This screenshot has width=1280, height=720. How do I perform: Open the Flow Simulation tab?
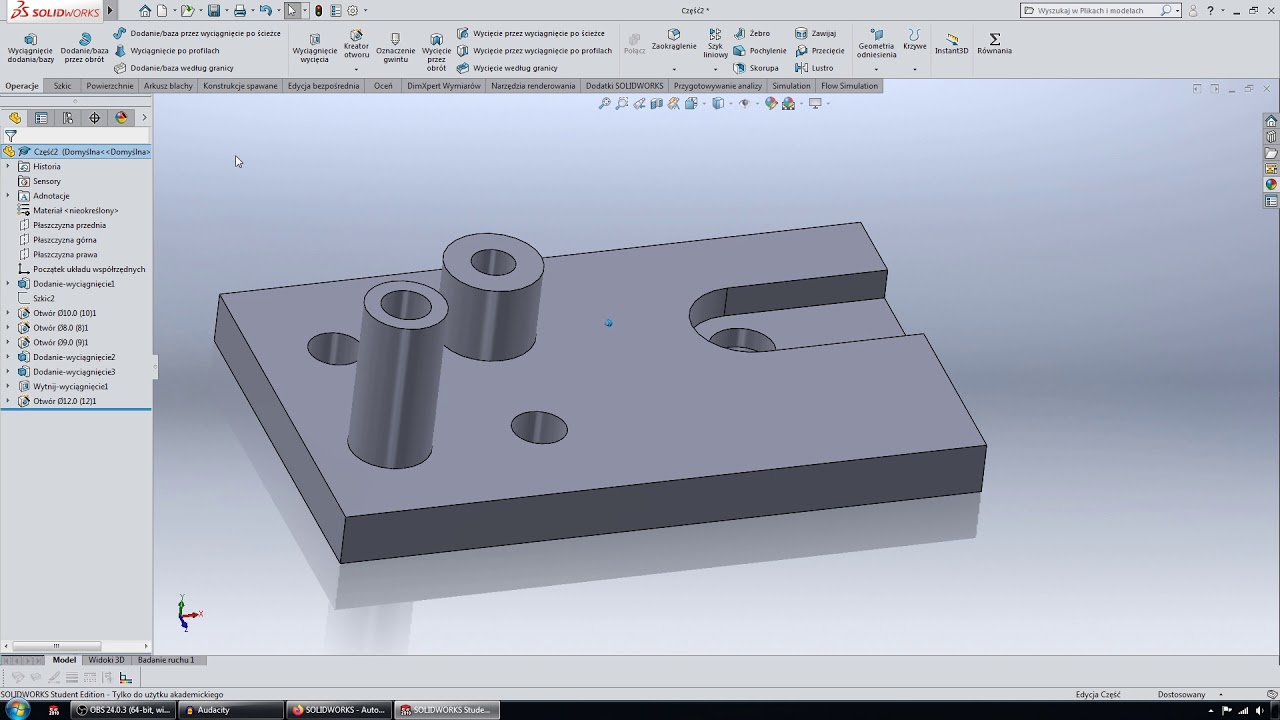849,86
